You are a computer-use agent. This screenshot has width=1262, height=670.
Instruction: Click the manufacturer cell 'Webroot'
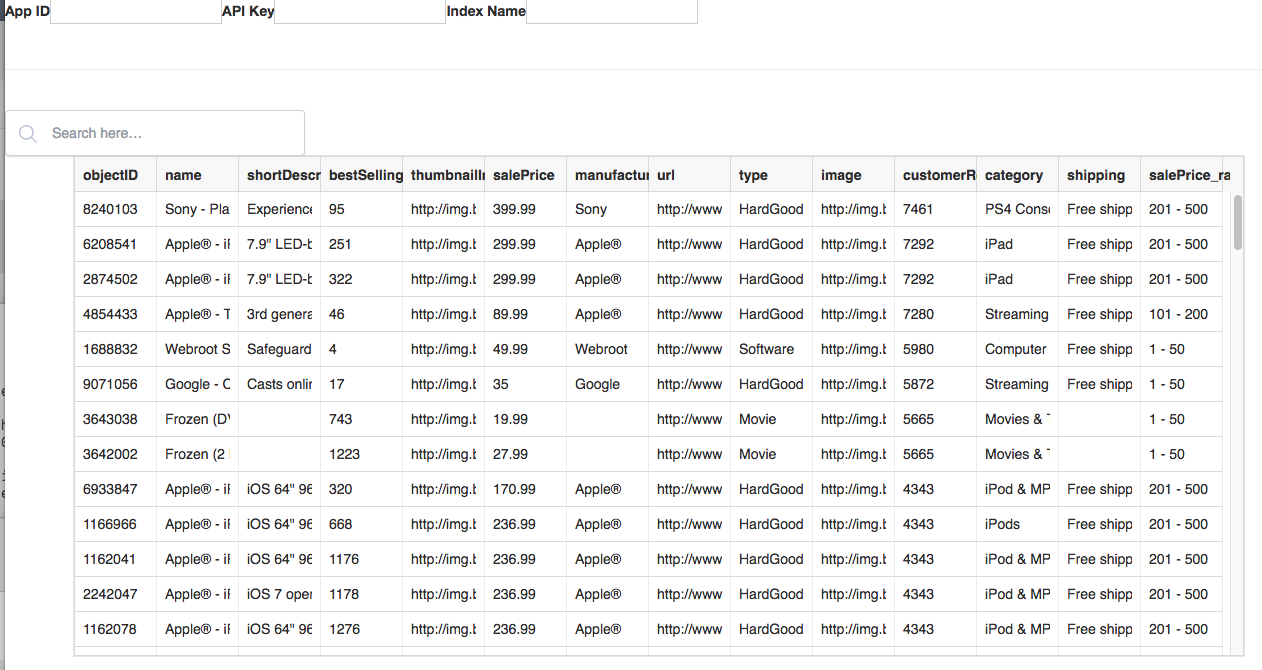pyautogui.click(x=607, y=349)
